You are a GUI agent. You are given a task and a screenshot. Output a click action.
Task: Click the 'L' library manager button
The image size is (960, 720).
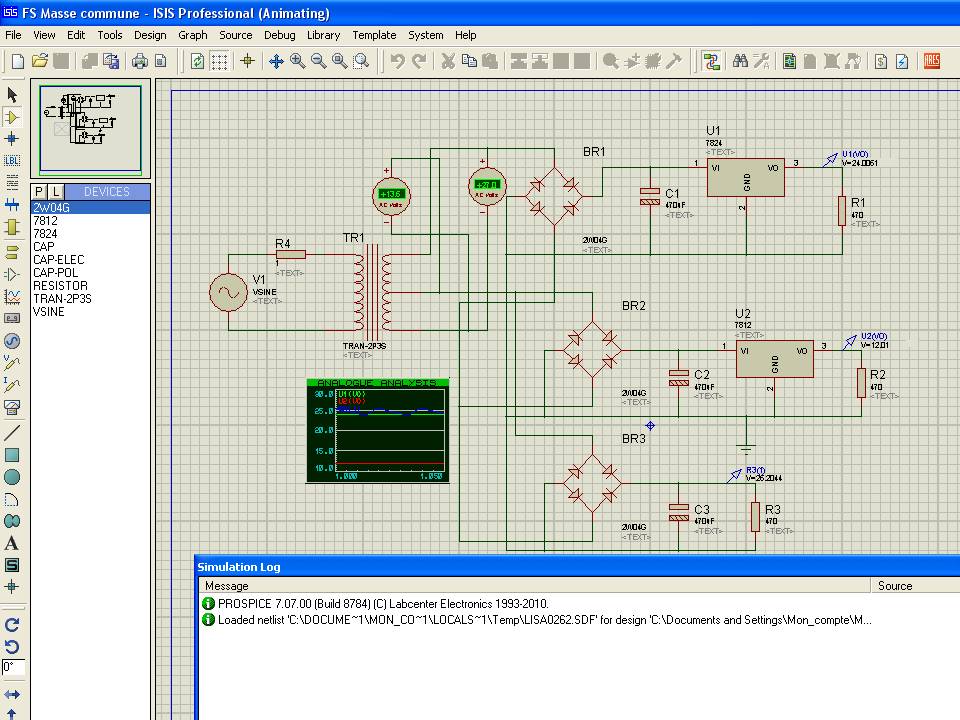[56, 191]
